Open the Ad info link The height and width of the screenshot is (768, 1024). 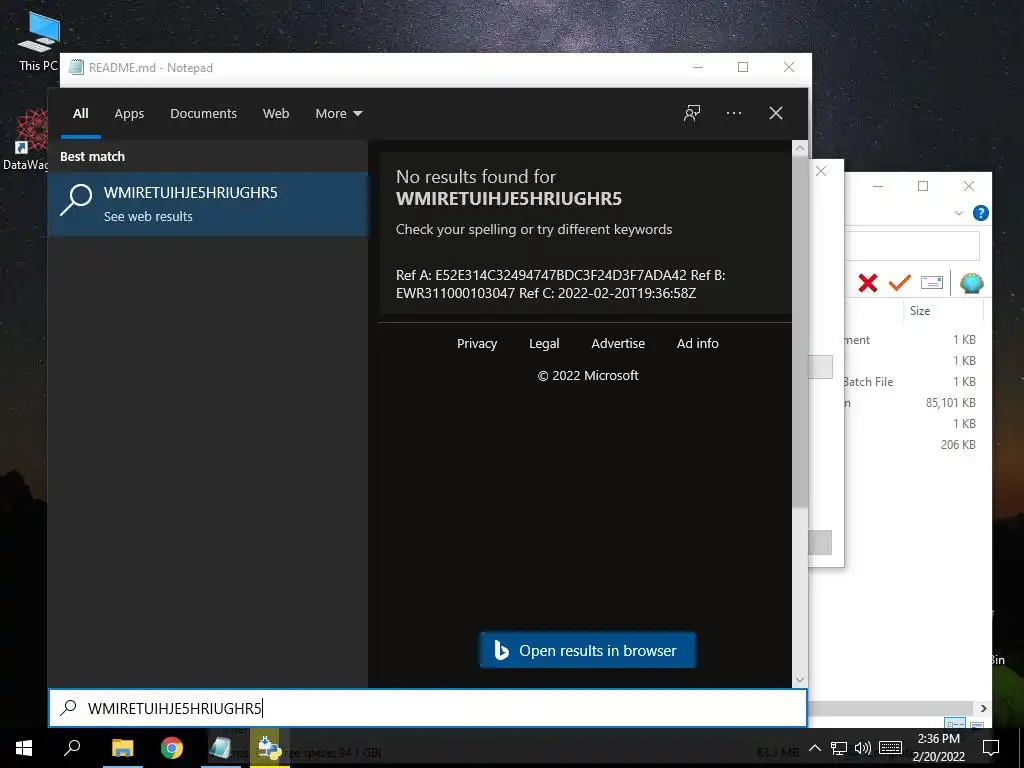(697, 344)
